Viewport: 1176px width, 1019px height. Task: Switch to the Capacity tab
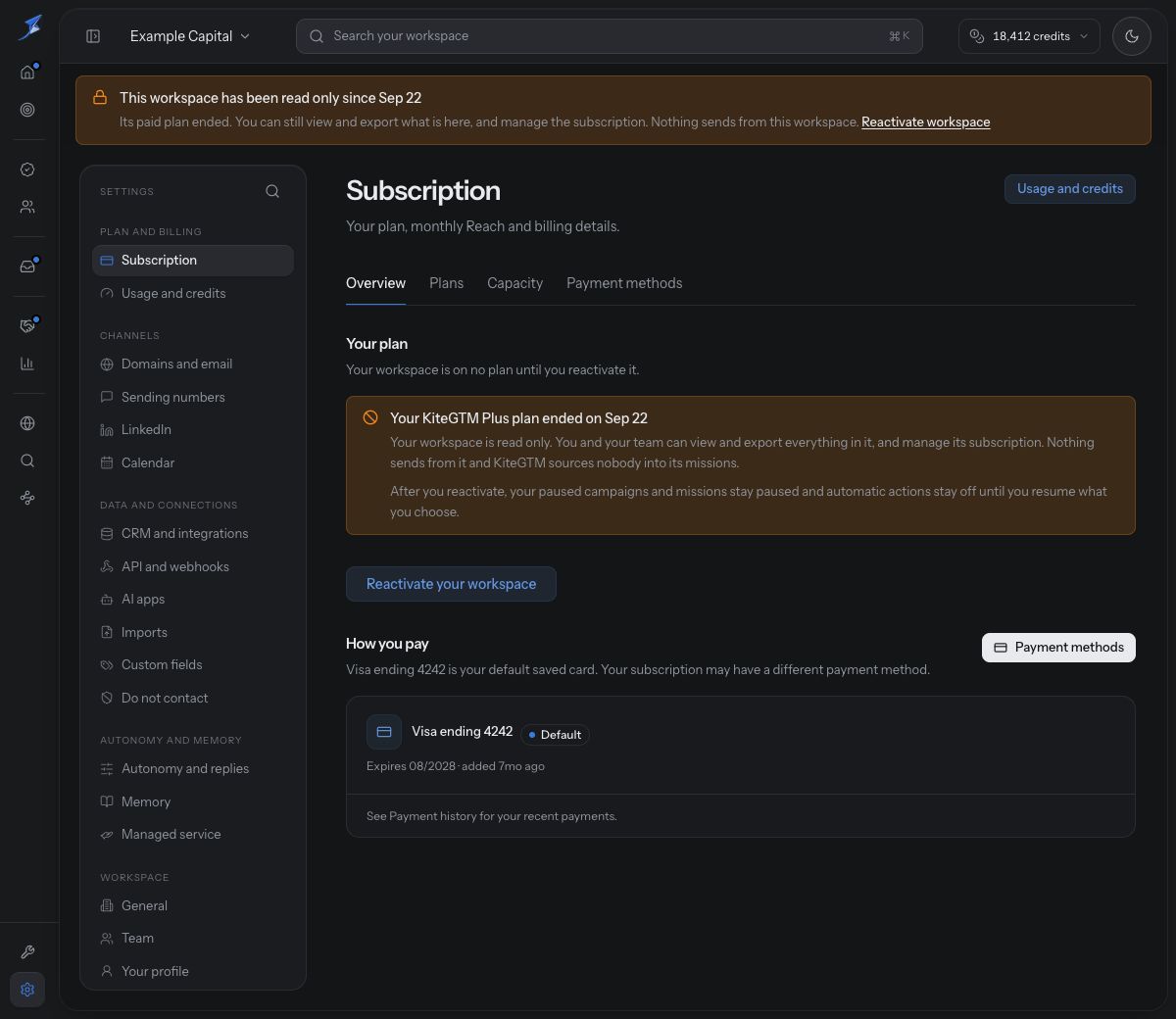(x=514, y=283)
